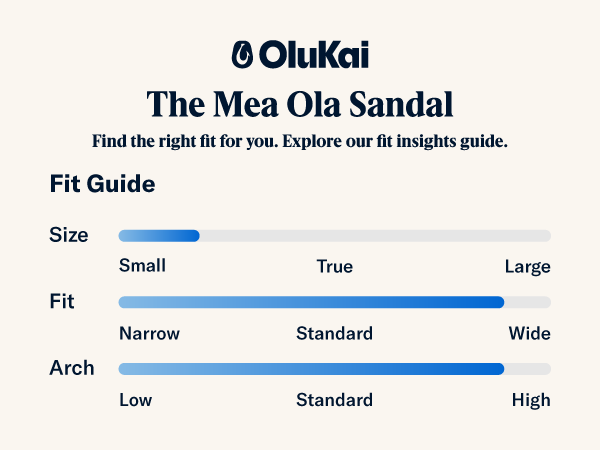Image resolution: width=600 pixels, height=450 pixels.
Task: Click the Size row label
Action: pos(69,236)
